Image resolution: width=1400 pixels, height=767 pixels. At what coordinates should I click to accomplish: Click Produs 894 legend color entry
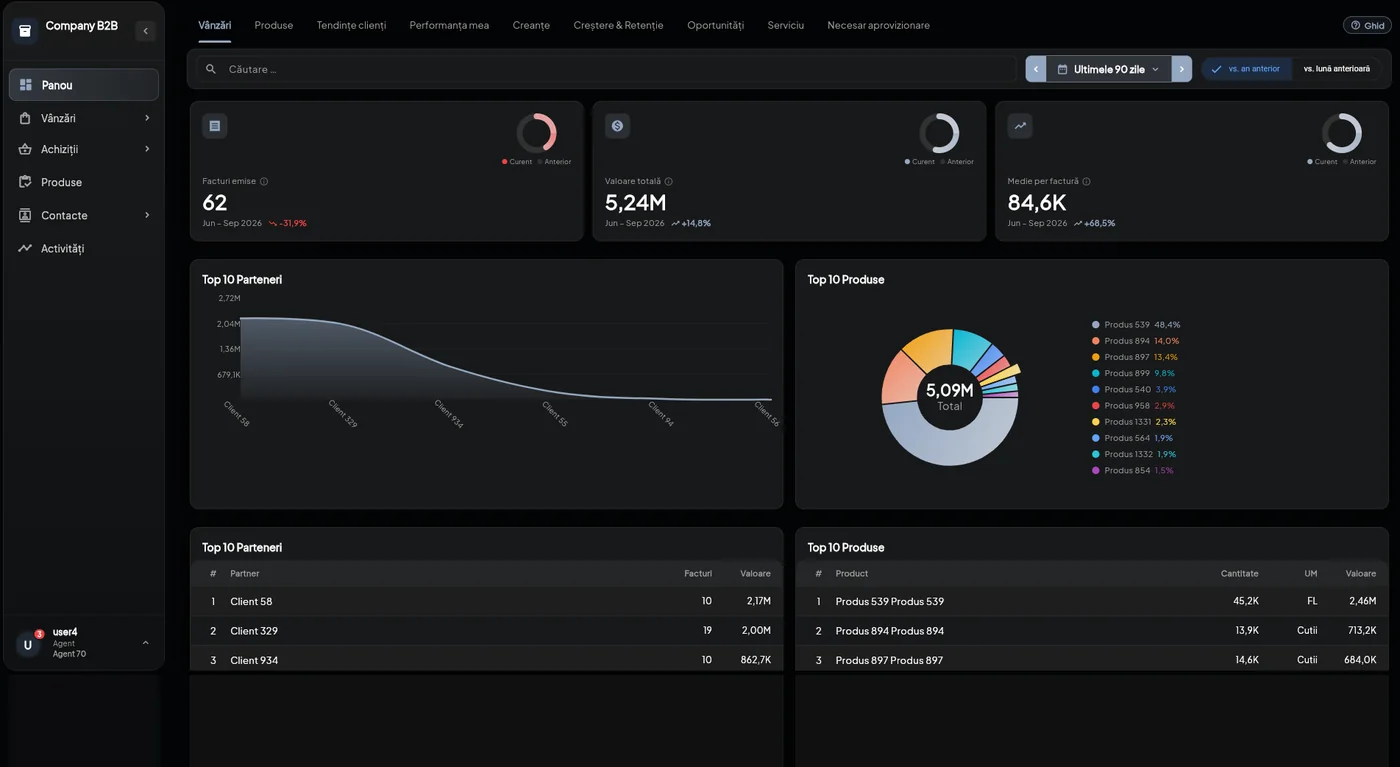[x=1135, y=341]
